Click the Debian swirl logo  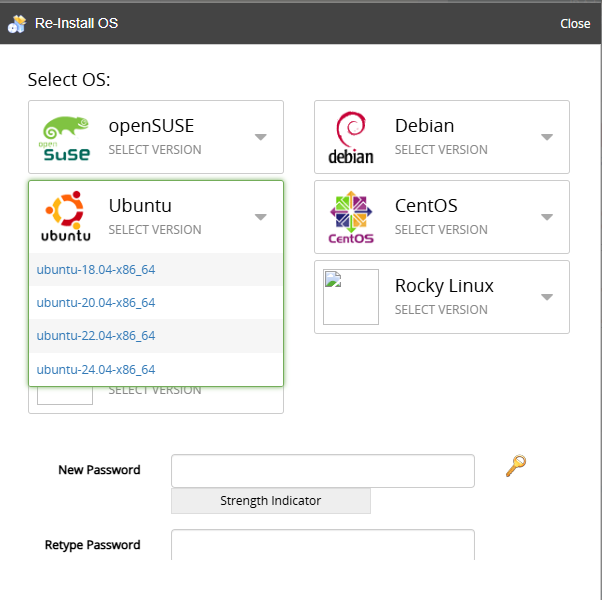point(351,138)
